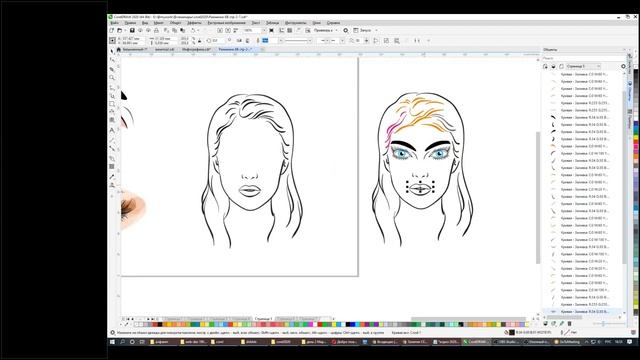
Task: Select the Text tool
Action: click(x=112, y=130)
